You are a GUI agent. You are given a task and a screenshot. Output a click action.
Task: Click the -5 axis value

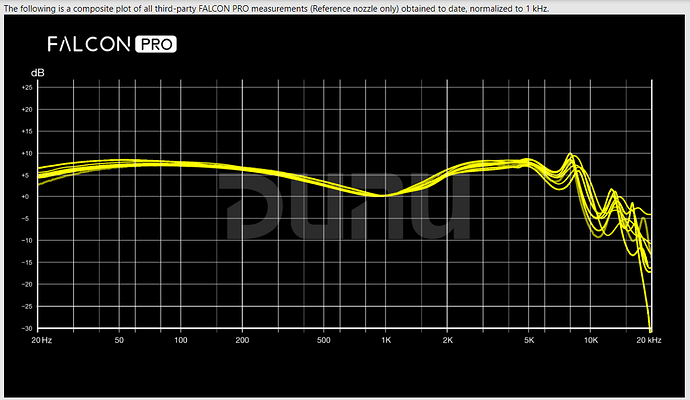coord(28,219)
